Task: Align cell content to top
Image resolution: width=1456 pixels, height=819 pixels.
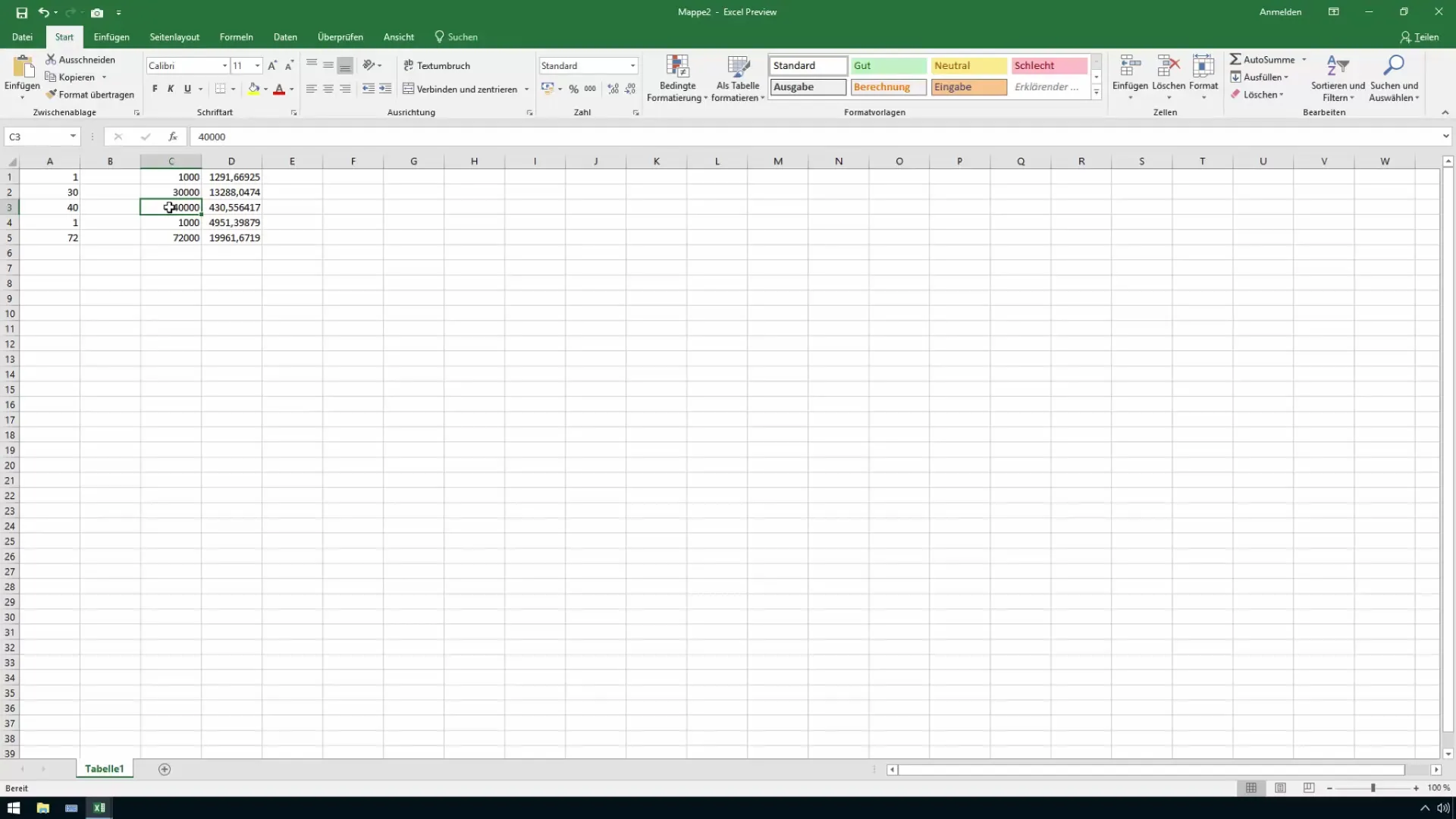Action: (x=311, y=65)
